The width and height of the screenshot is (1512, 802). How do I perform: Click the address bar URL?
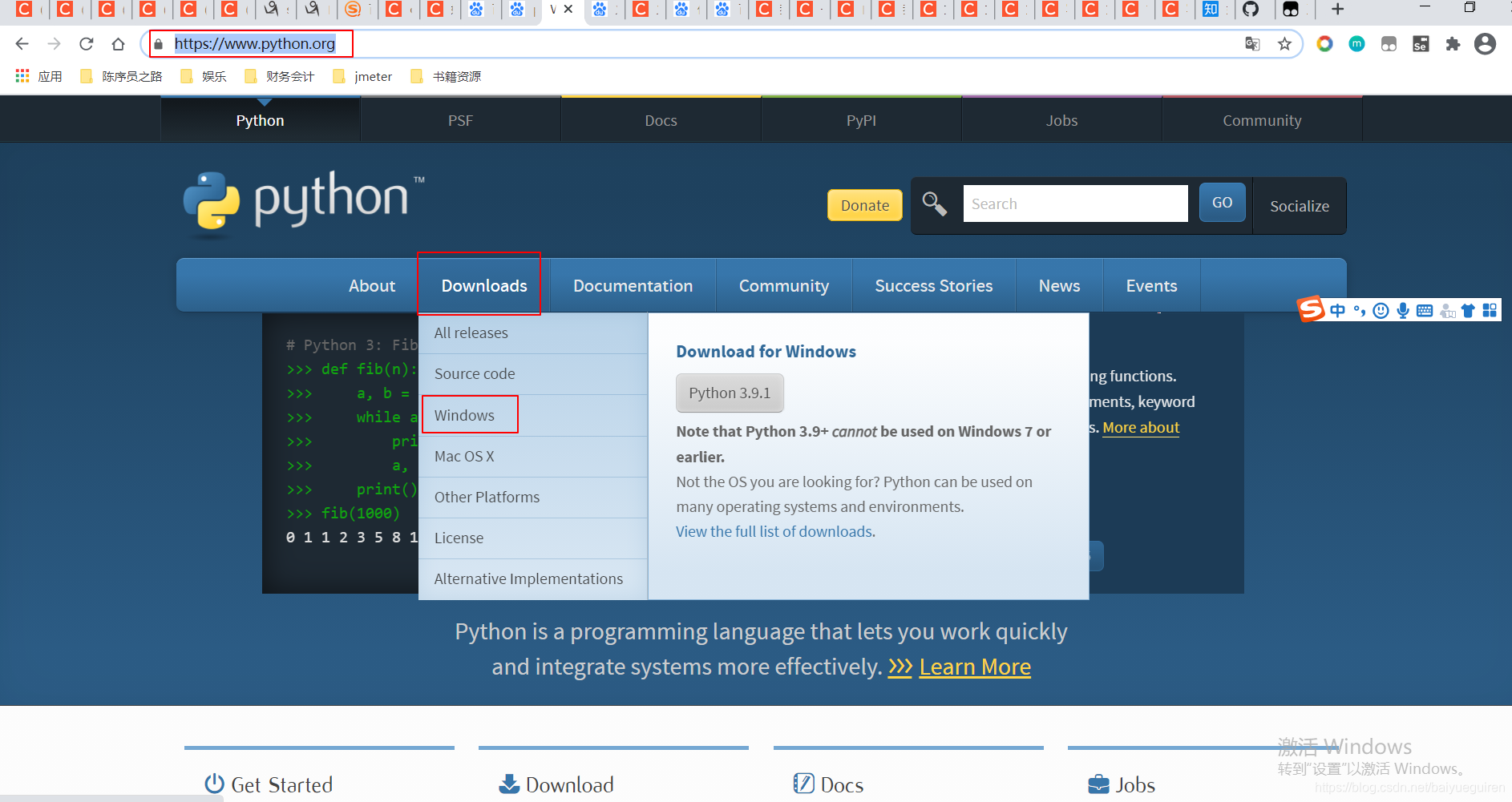coord(255,44)
